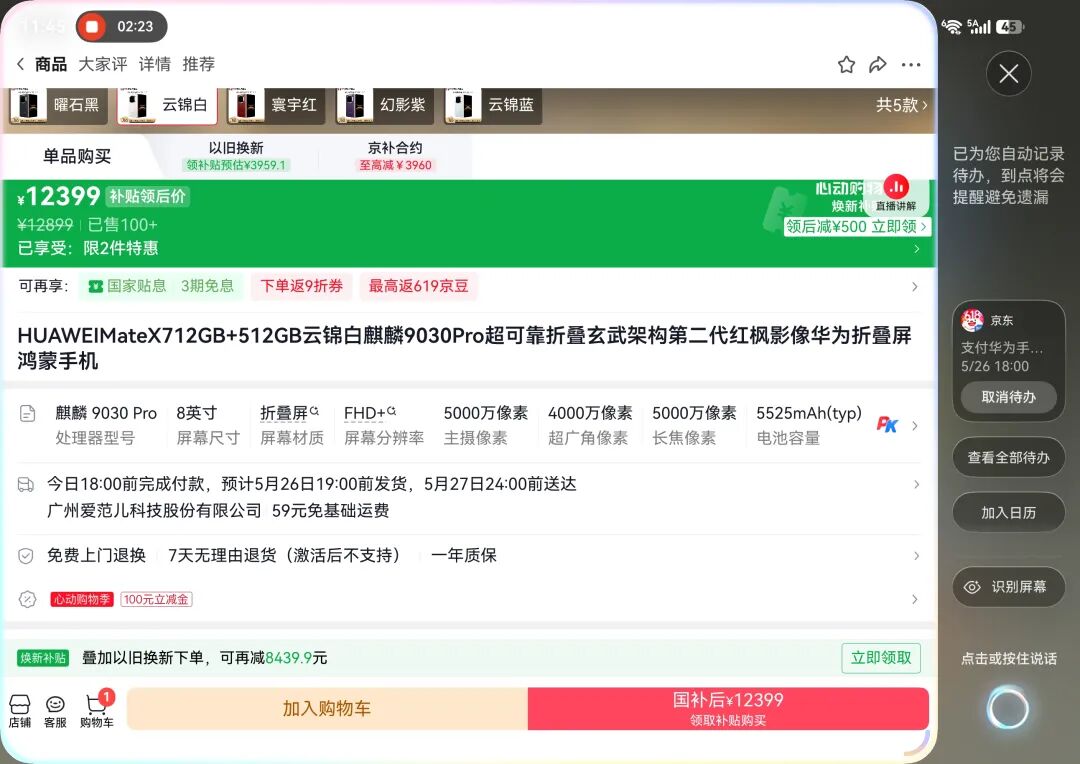Switch to the 商品 tab

click(51, 64)
